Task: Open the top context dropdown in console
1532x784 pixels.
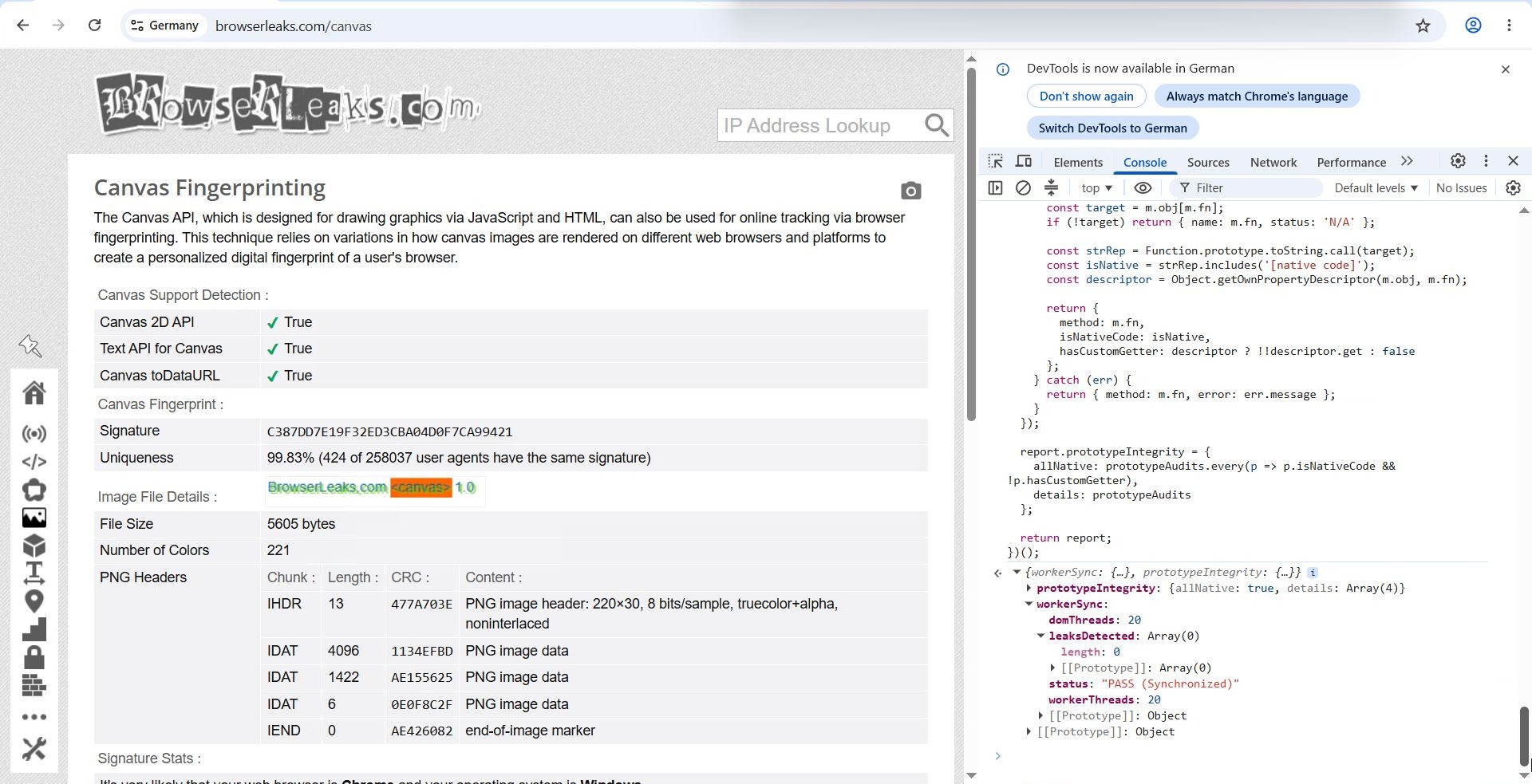Action: [x=1096, y=187]
